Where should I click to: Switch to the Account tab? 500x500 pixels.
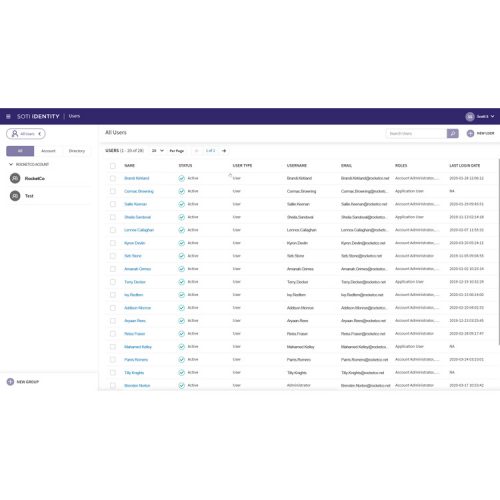48,151
